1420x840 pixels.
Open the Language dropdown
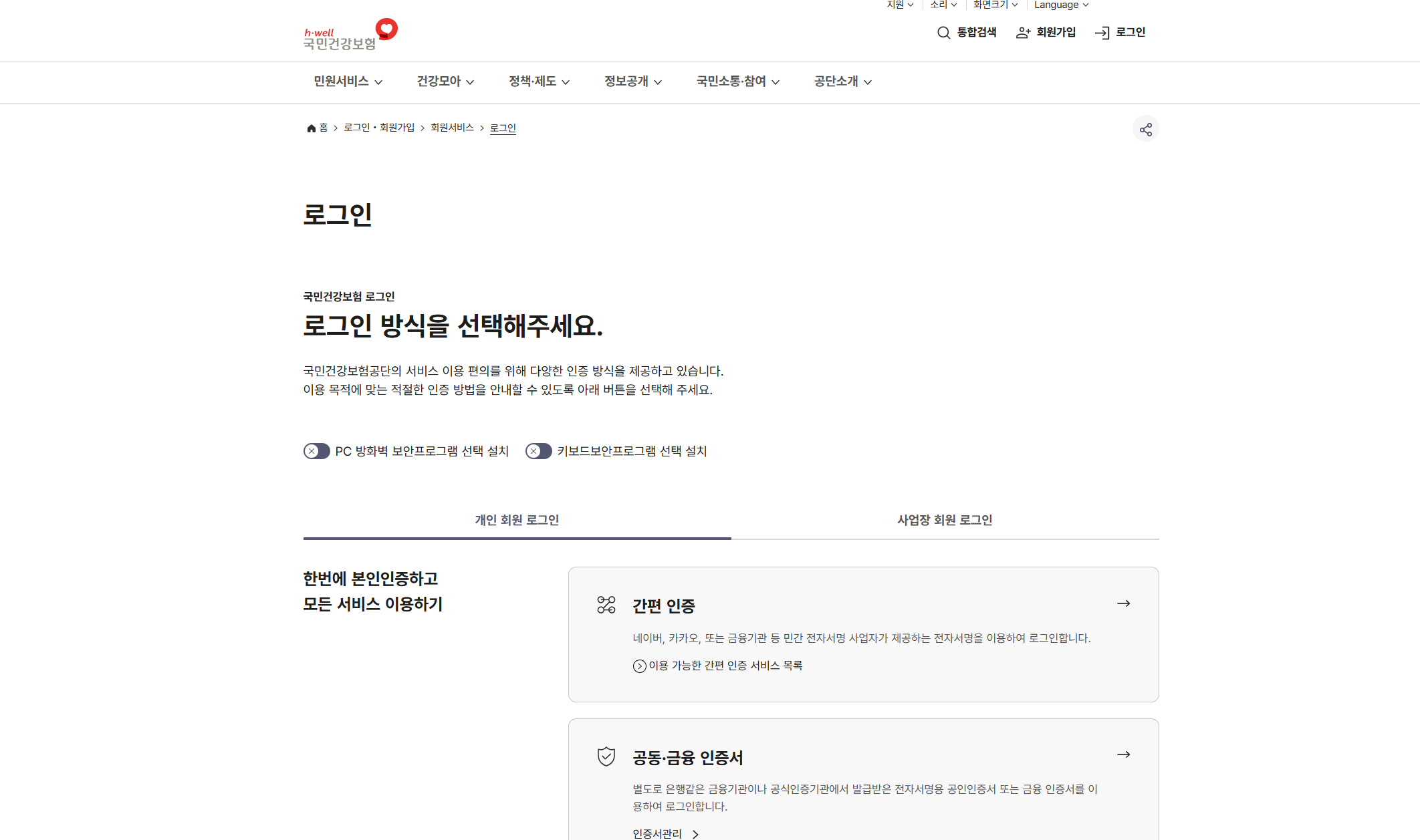[x=1061, y=5]
